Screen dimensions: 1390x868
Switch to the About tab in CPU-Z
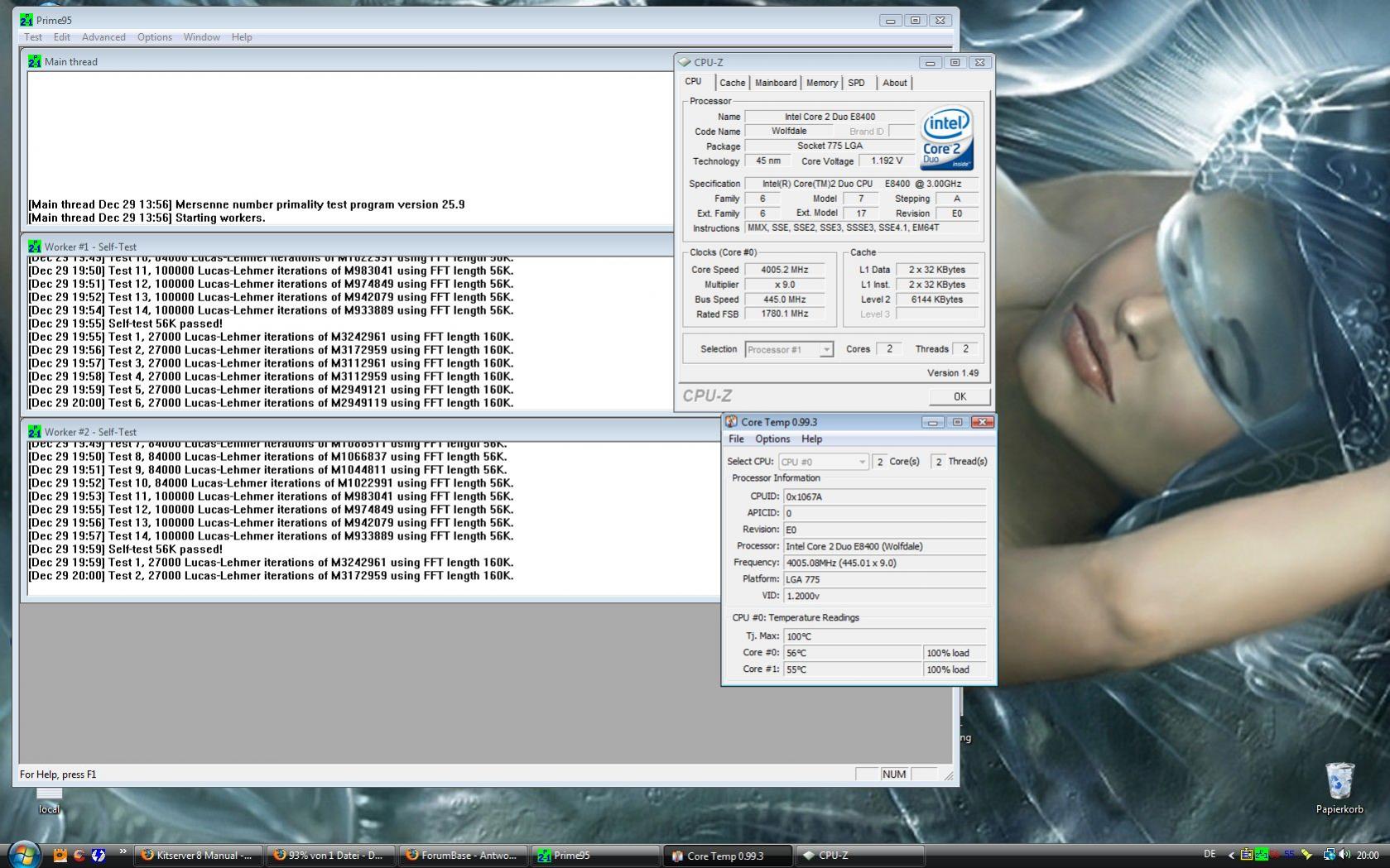(894, 83)
